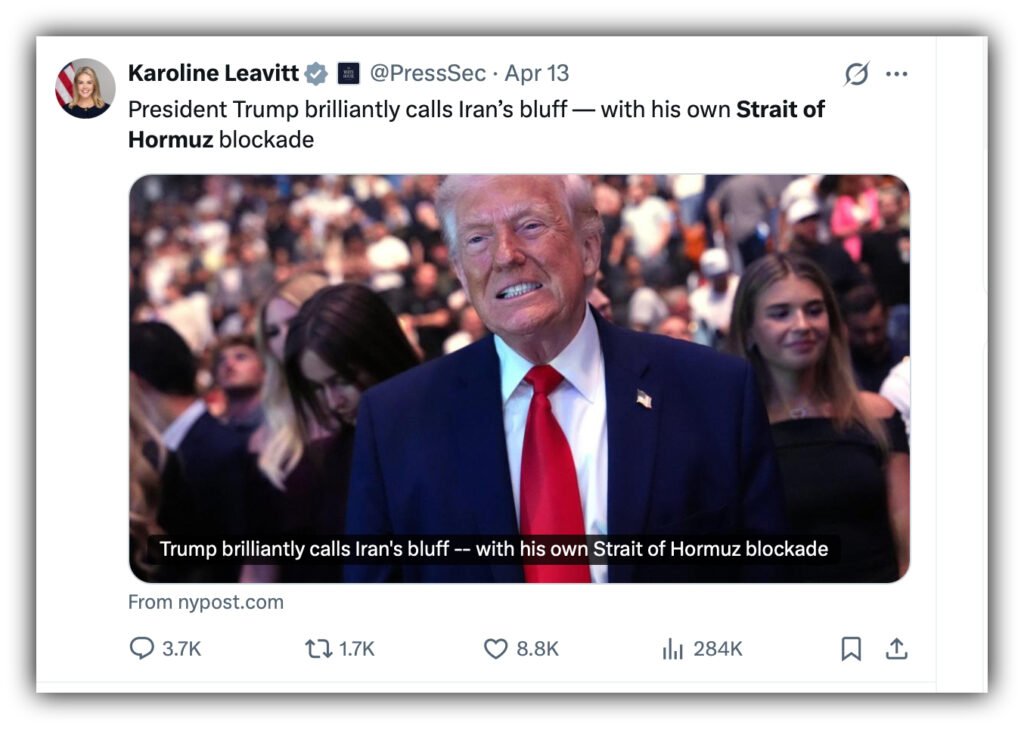Click the Karoline Leavitt display name
This screenshot has width=1024, height=729.
pyautogui.click(x=213, y=73)
